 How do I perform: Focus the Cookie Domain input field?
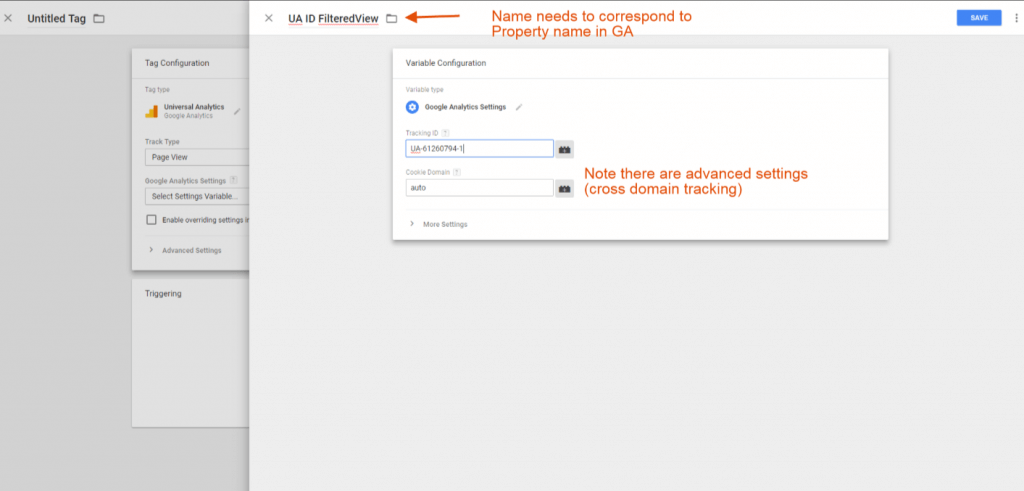(479, 188)
